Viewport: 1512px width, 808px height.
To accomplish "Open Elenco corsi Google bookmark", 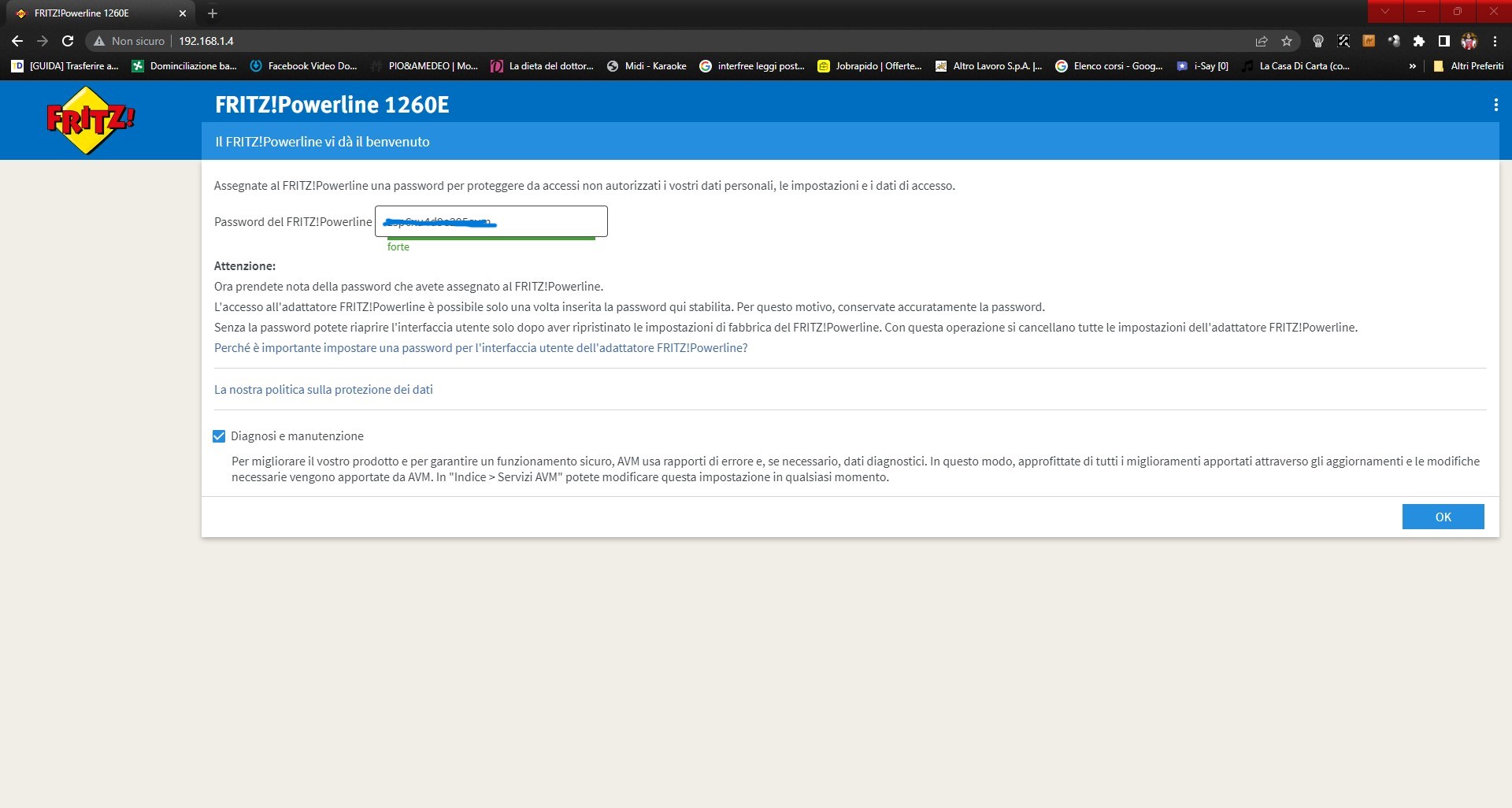I will [x=1110, y=66].
